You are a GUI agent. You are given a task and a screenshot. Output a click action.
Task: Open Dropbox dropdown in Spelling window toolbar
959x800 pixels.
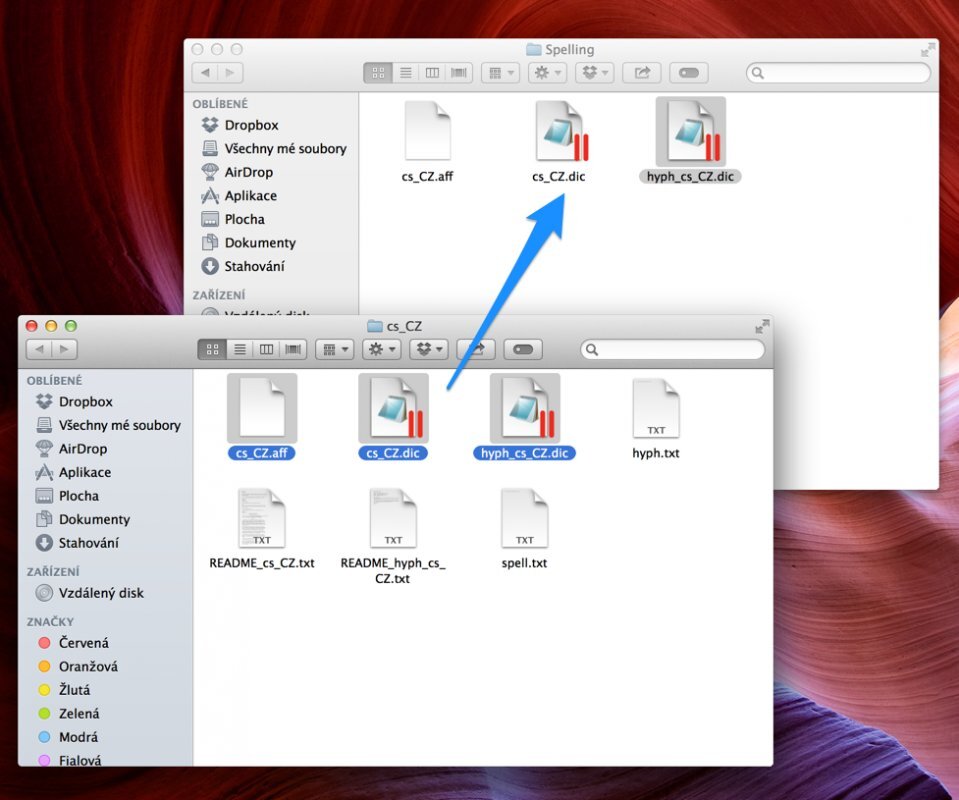tap(595, 73)
